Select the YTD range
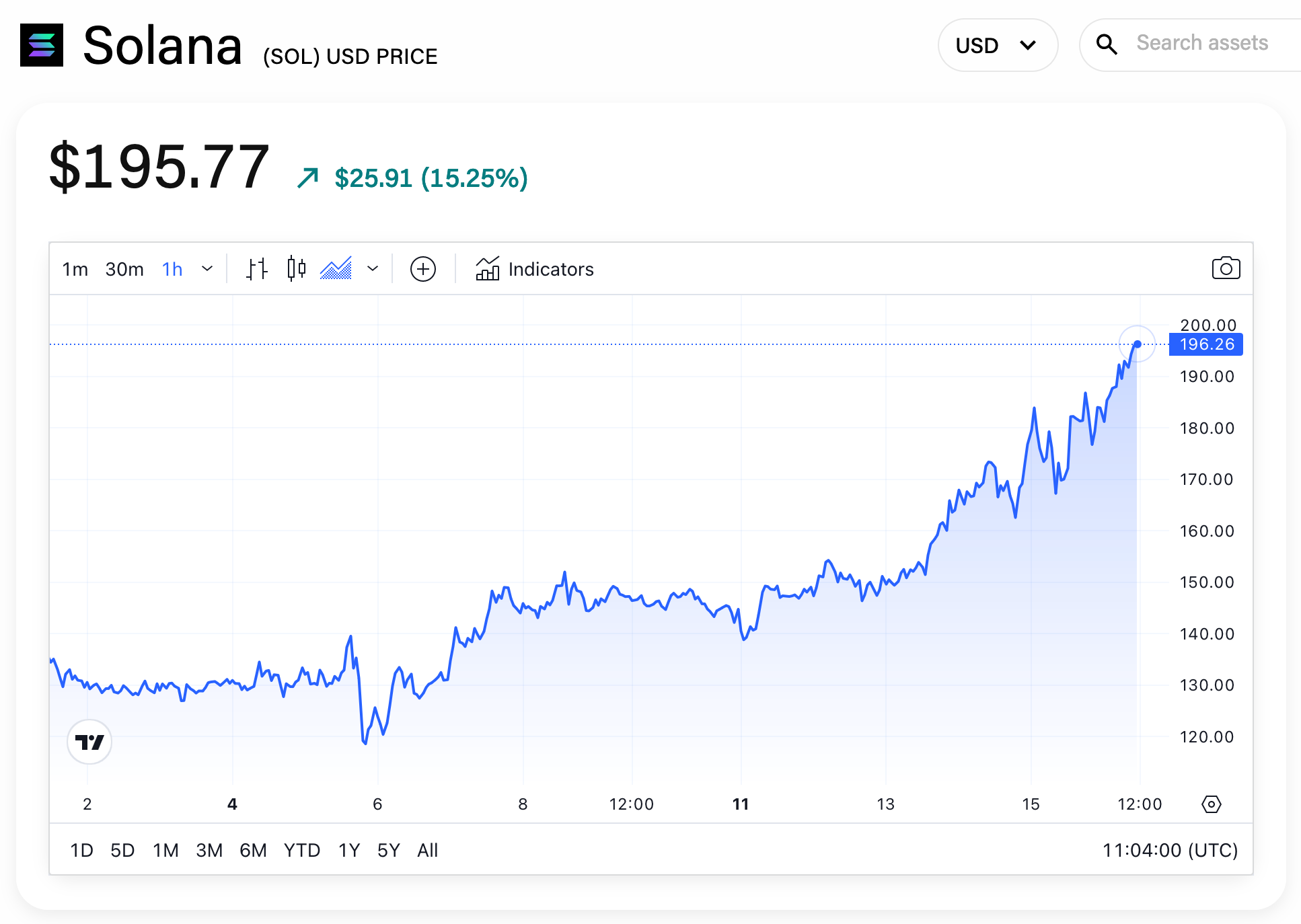Screen dimensions: 1301x924 [302, 850]
